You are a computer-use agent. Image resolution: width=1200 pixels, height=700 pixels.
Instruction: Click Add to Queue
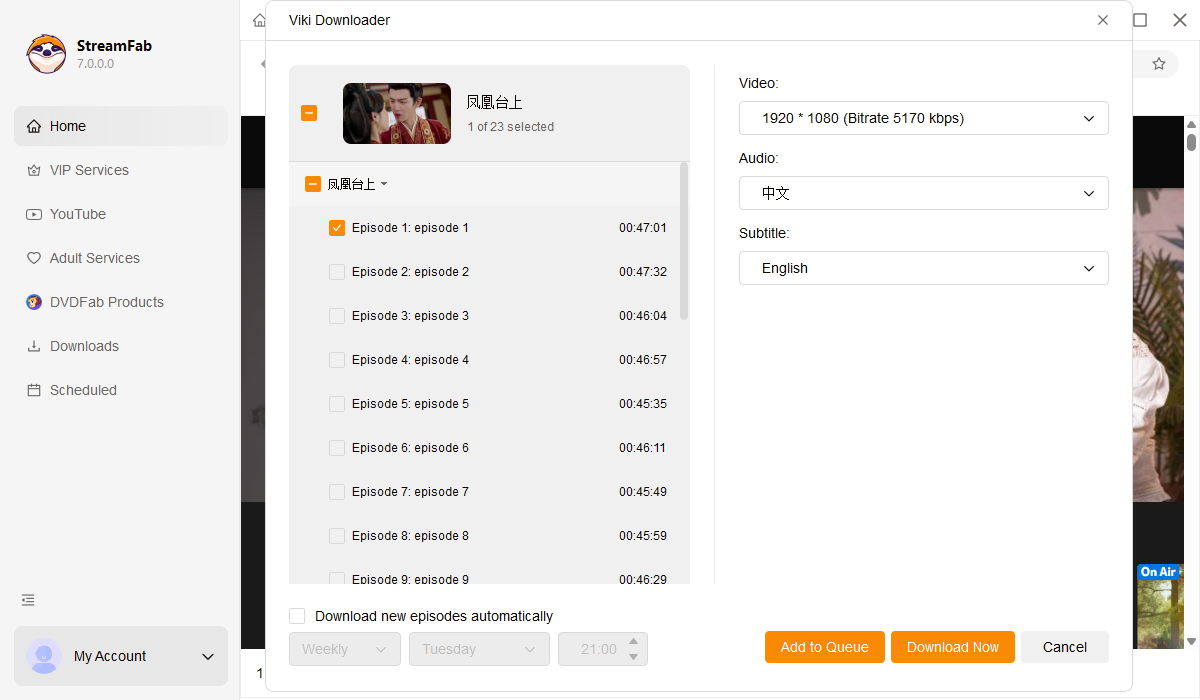point(824,647)
